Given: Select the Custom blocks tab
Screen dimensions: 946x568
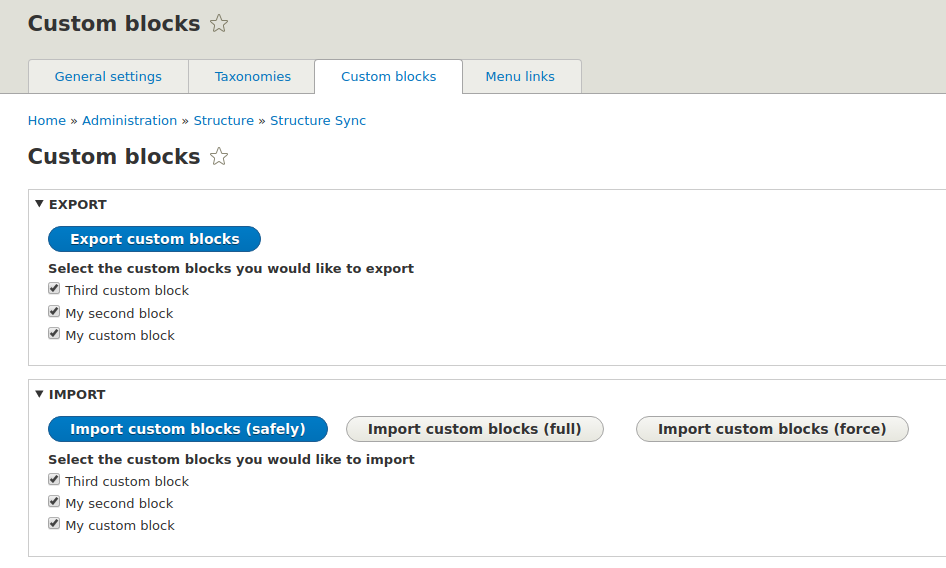Looking at the screenshot, I should coord(388,77).
